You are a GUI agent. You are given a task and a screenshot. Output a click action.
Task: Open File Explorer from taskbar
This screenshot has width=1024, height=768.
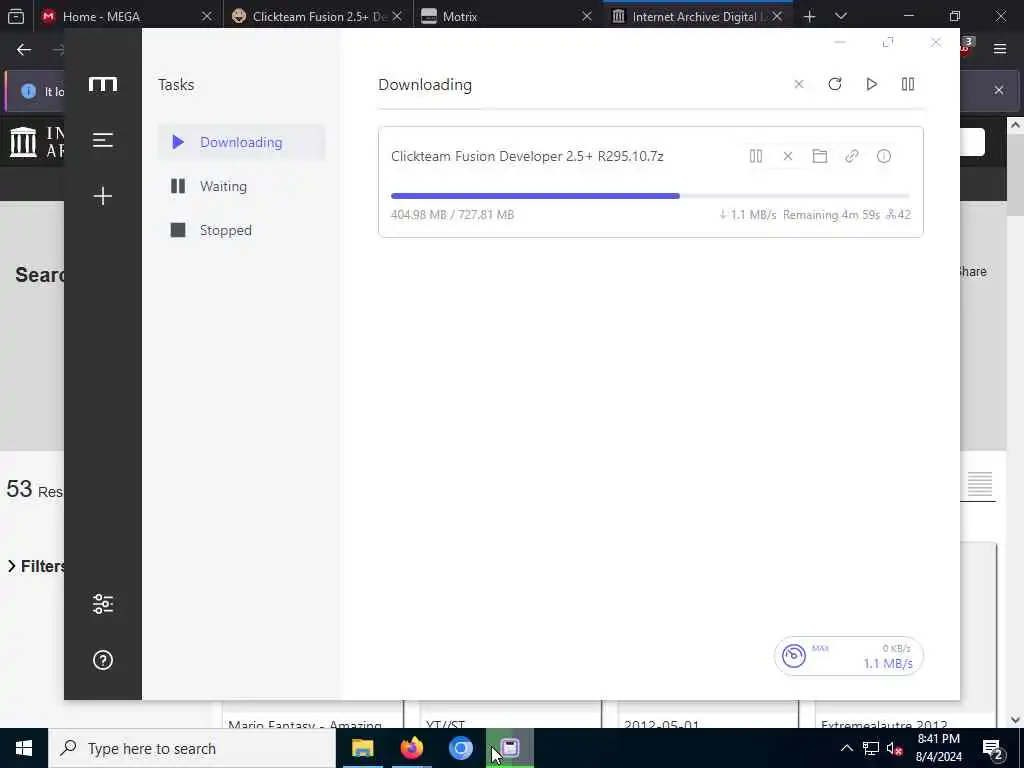coord(362,748)
